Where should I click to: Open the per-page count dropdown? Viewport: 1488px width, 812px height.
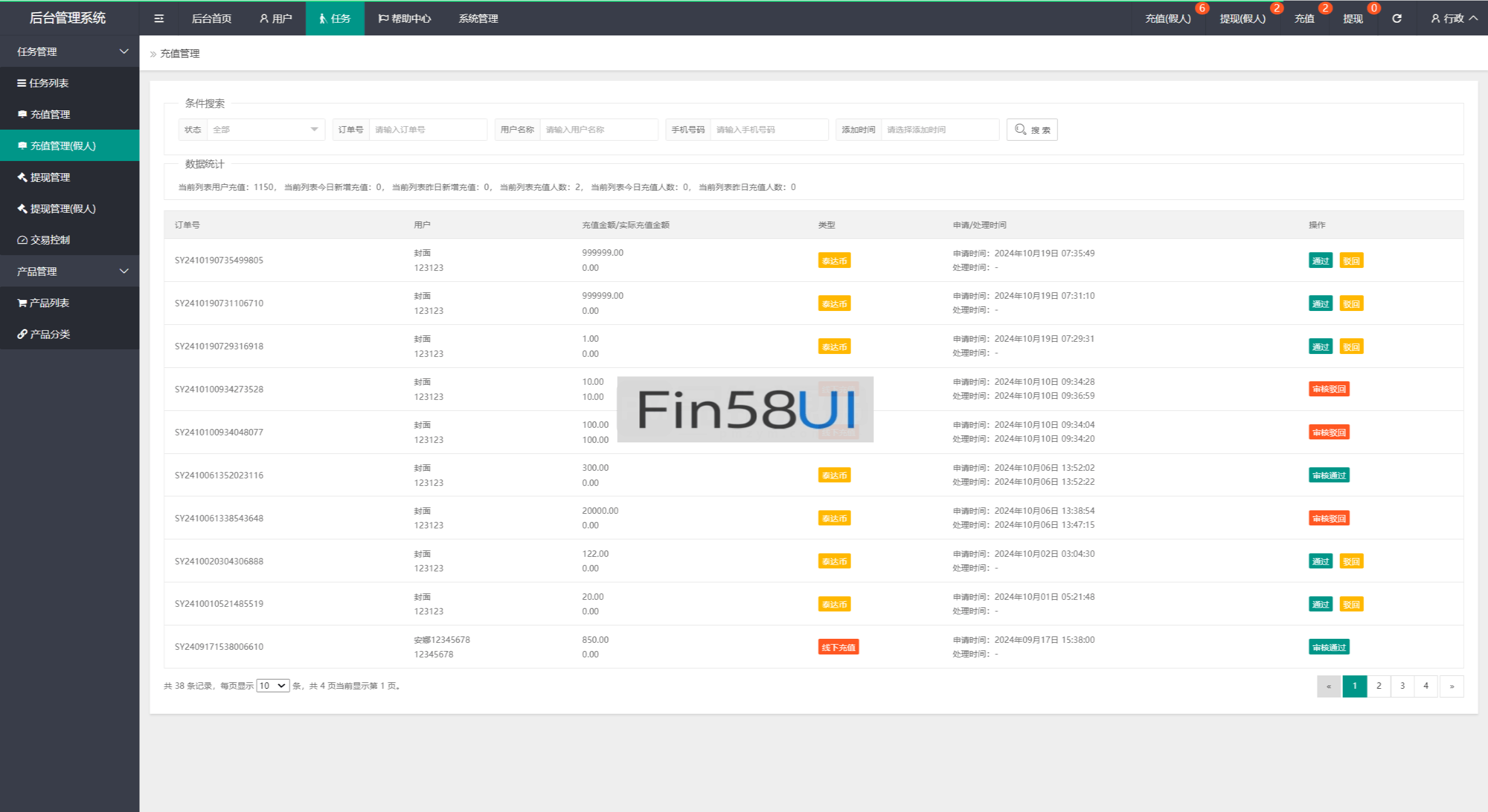[273, 686]
